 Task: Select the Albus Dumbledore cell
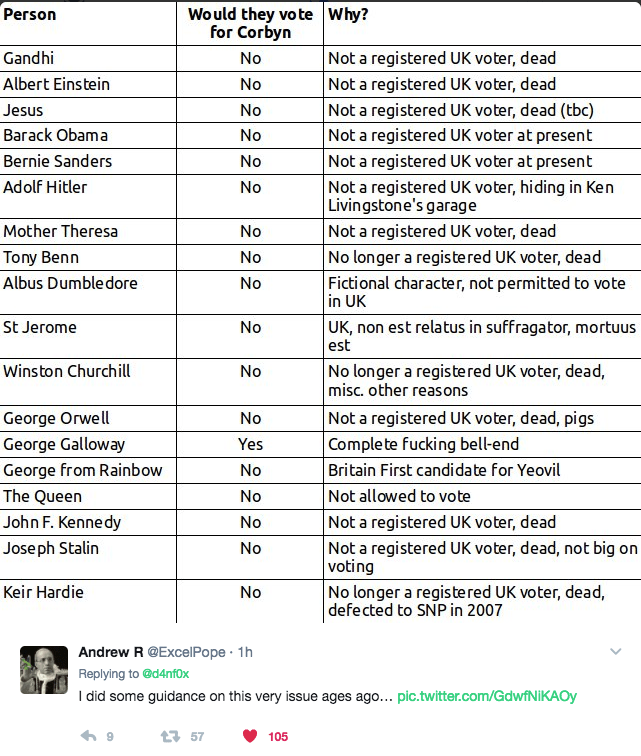coord(70,283)
